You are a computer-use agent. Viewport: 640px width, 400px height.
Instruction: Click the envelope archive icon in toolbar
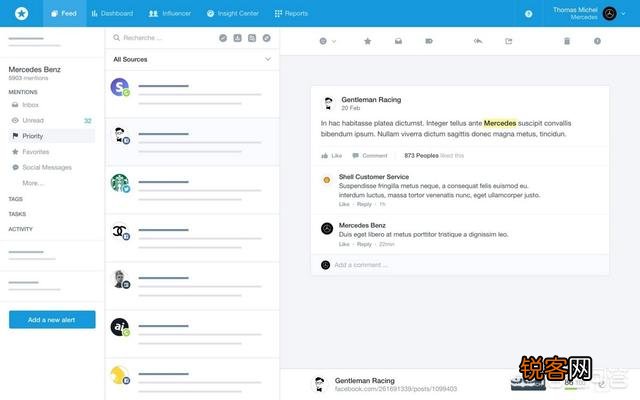pyautogui.click(x=398, y=41)
